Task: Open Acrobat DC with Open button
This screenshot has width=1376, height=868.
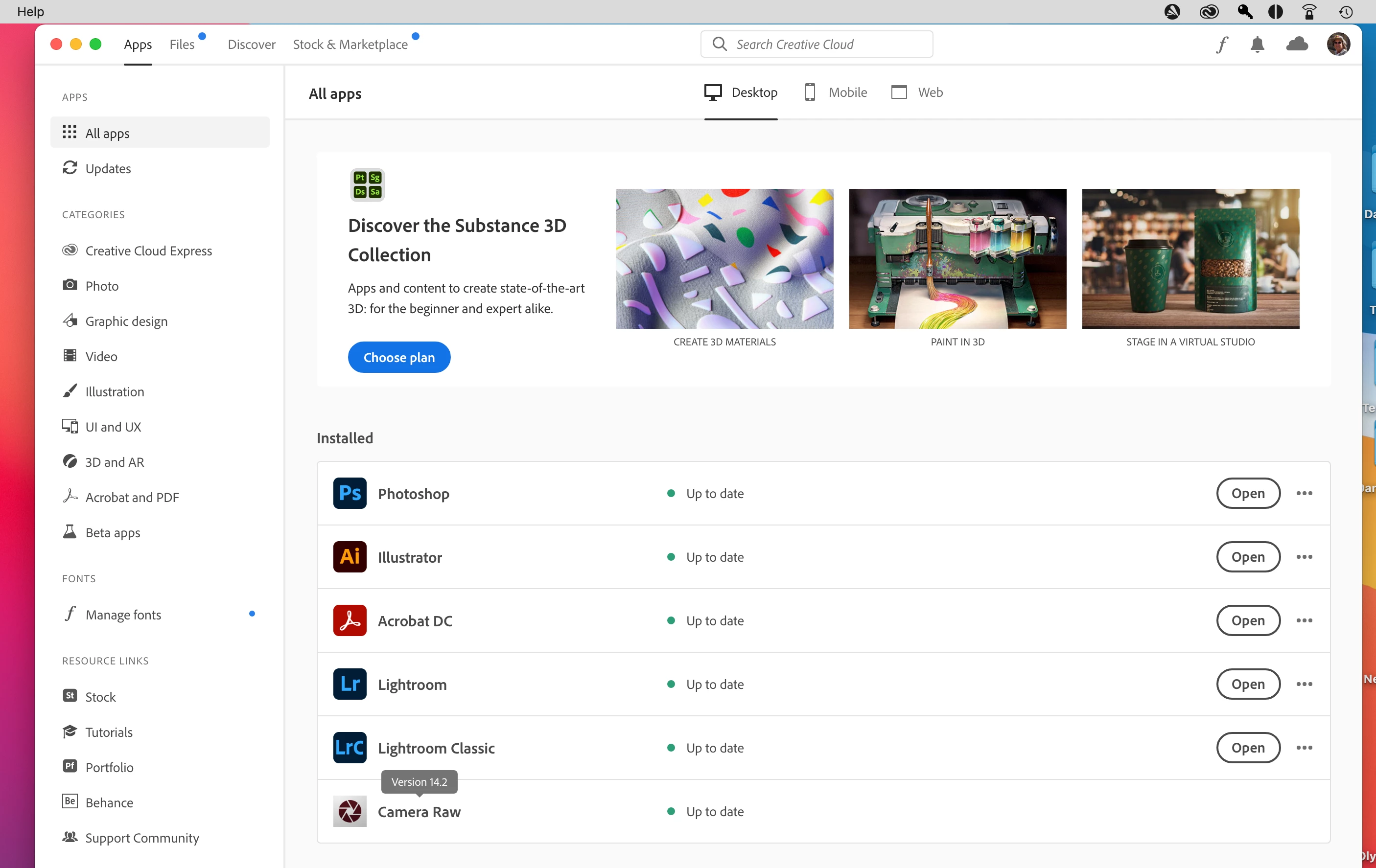Action: pyautogui.click(x=1247, y=621)
